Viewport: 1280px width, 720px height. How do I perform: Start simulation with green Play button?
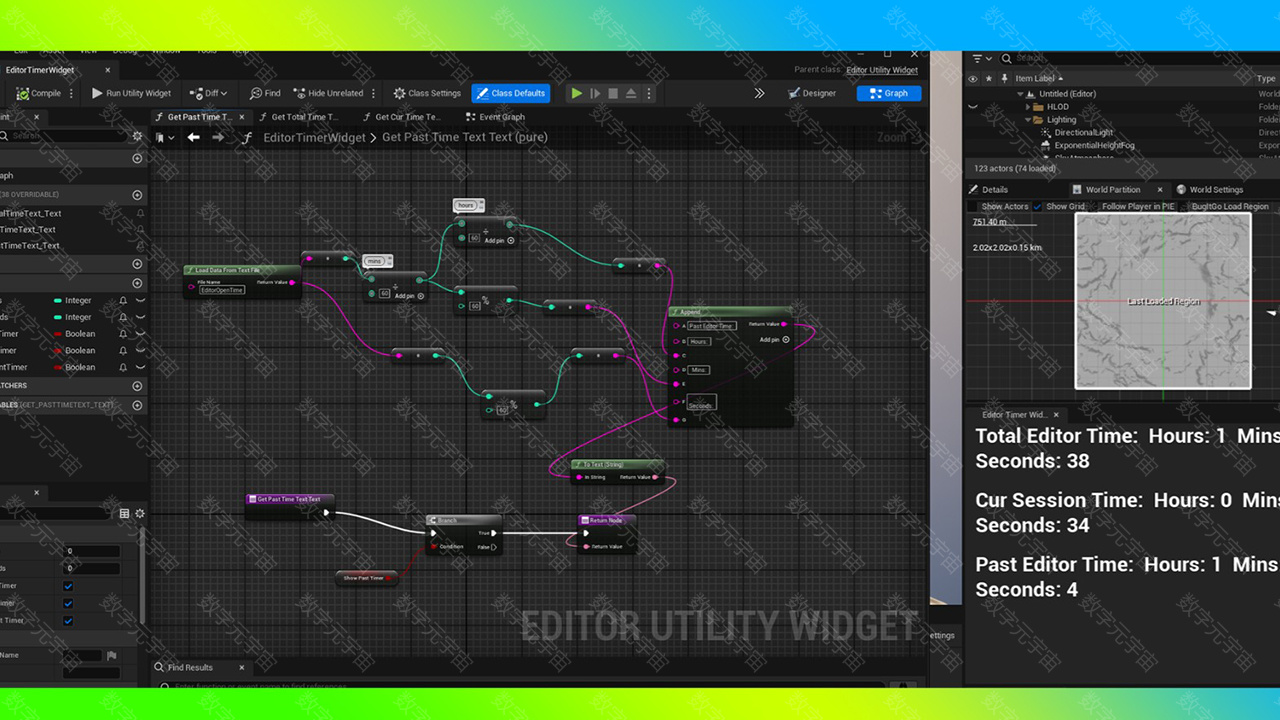[577, 93]
